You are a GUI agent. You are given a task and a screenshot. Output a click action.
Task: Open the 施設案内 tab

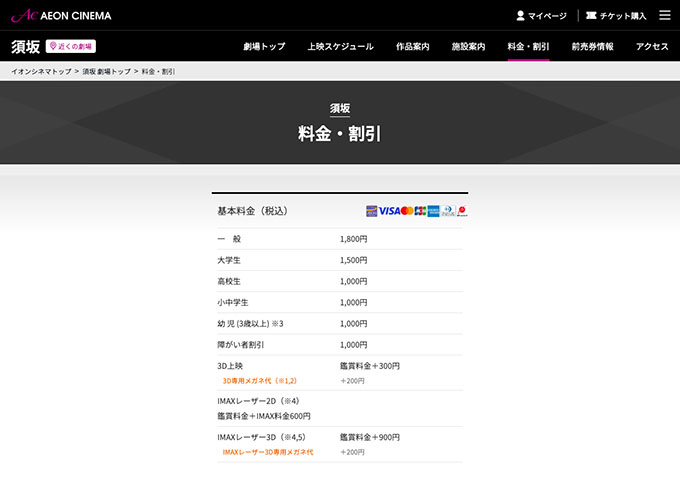pos(468,46)
